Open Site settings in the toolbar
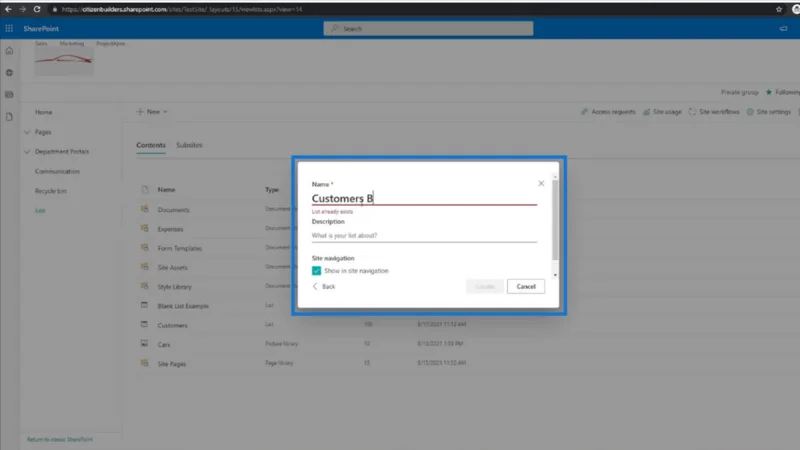Viewport: 800px width, 450px height. click(768, 112)
